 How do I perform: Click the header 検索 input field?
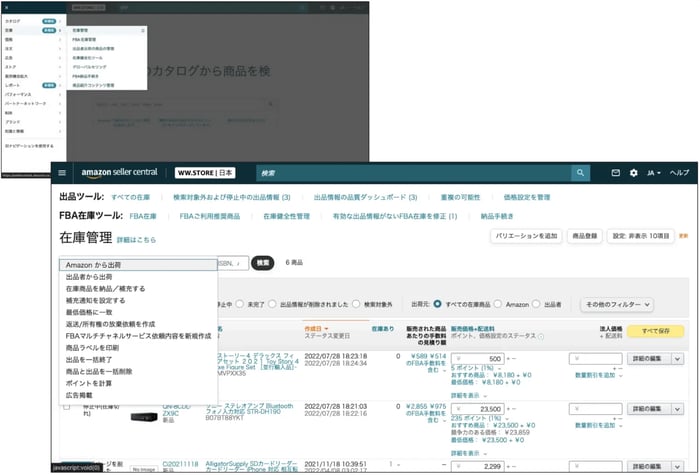(x=414, y=173)
